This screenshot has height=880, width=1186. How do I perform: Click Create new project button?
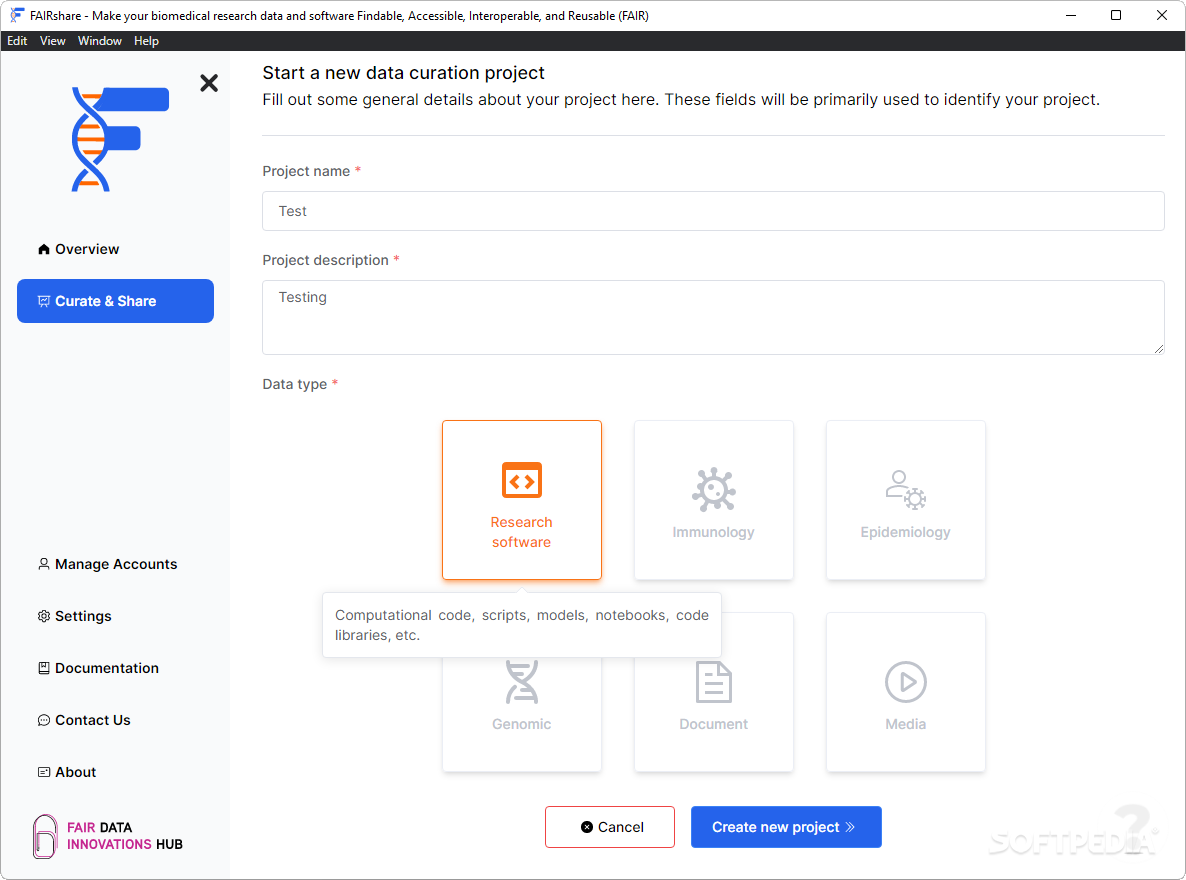787,827
